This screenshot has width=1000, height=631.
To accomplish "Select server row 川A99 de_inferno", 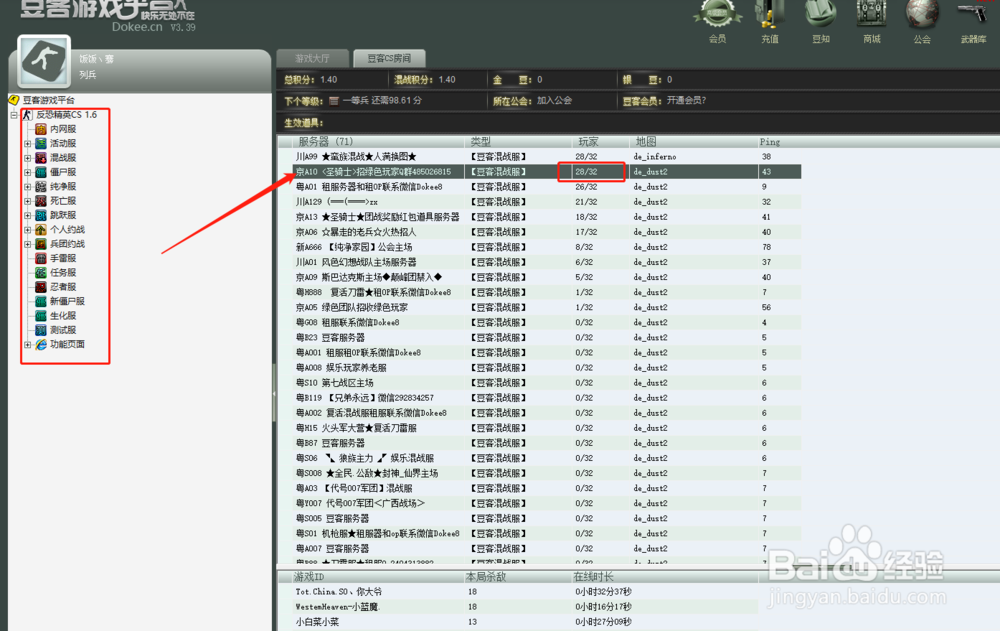I will [x=547, y=156].
